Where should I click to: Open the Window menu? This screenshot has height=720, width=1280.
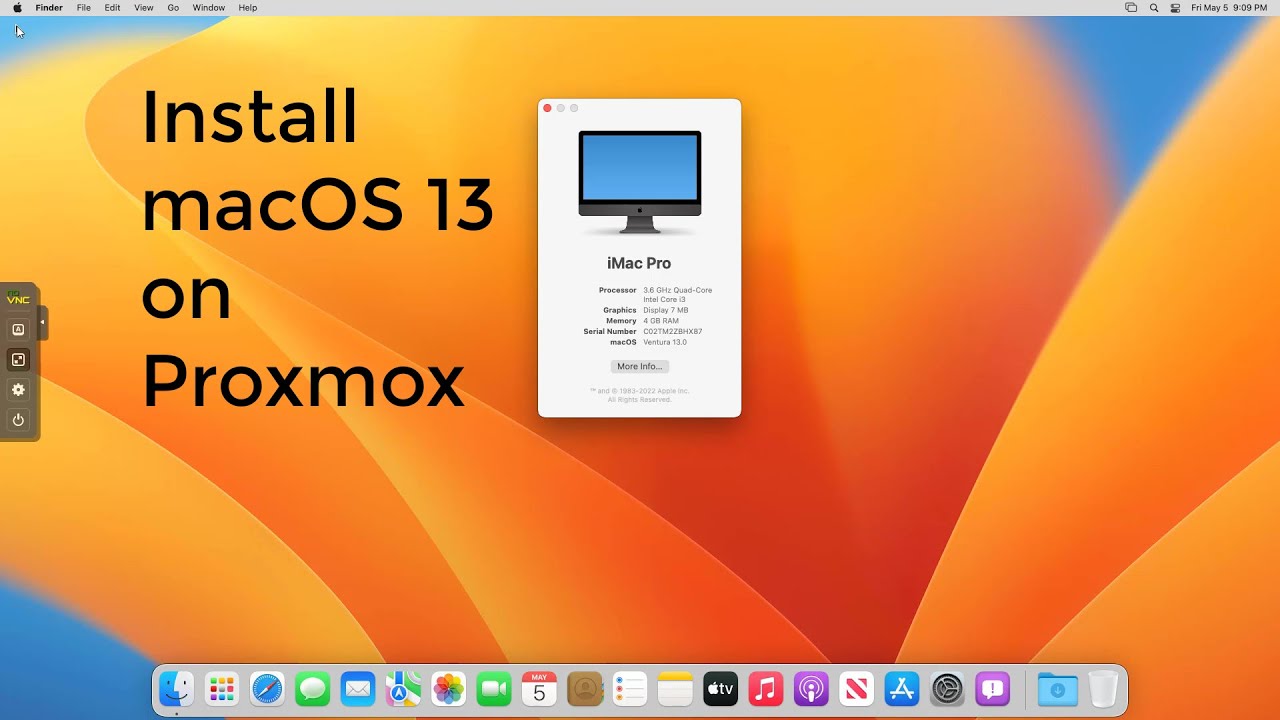pyautogui.click(x=209, y=7)
